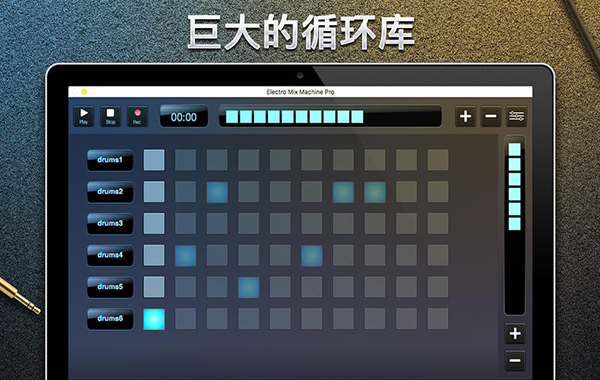Viewport: 600px width, 380px height.
Task: Toggle the first pad in drums3 row
Action: pos(154,223)
